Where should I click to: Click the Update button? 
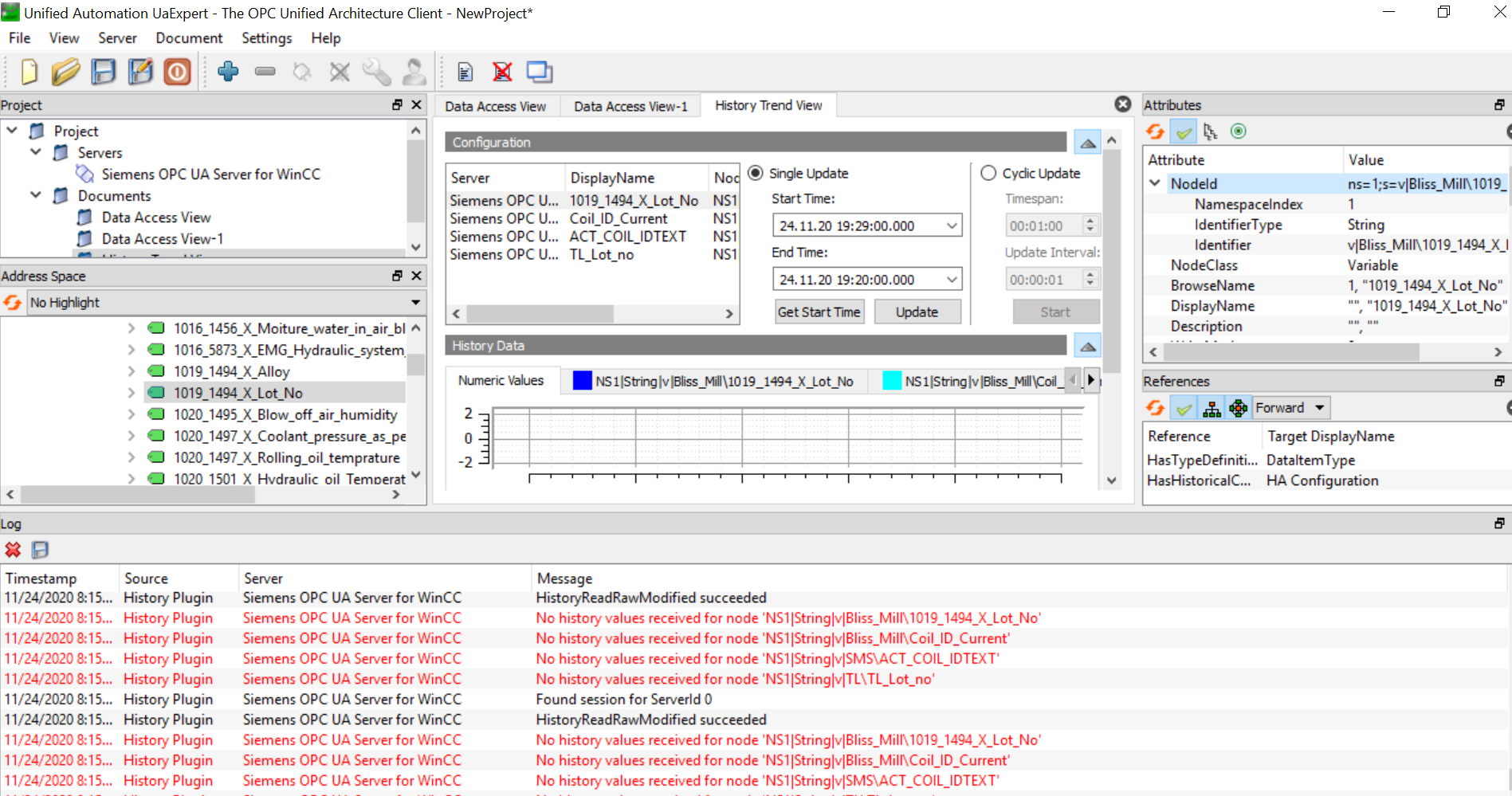tap(917, 312)
